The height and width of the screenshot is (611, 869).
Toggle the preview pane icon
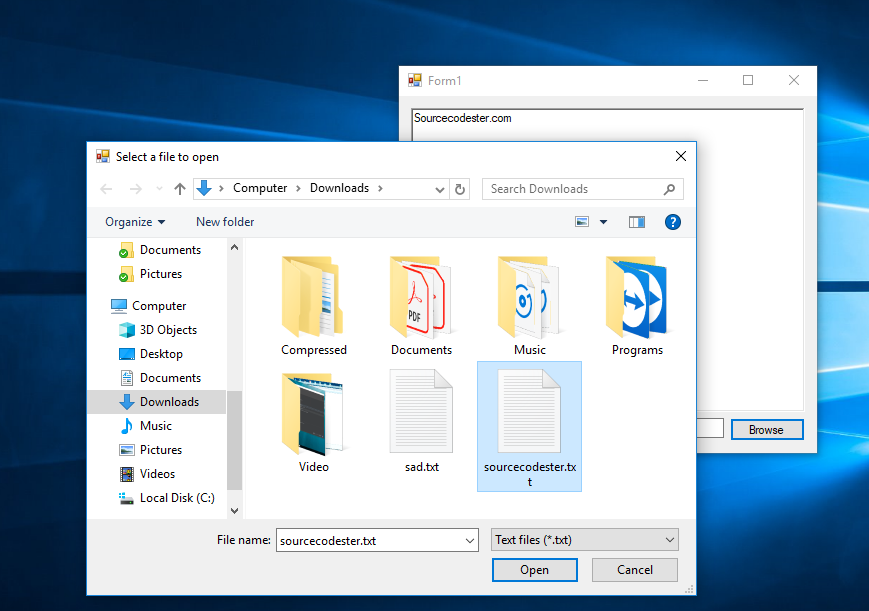click(637, 222)
